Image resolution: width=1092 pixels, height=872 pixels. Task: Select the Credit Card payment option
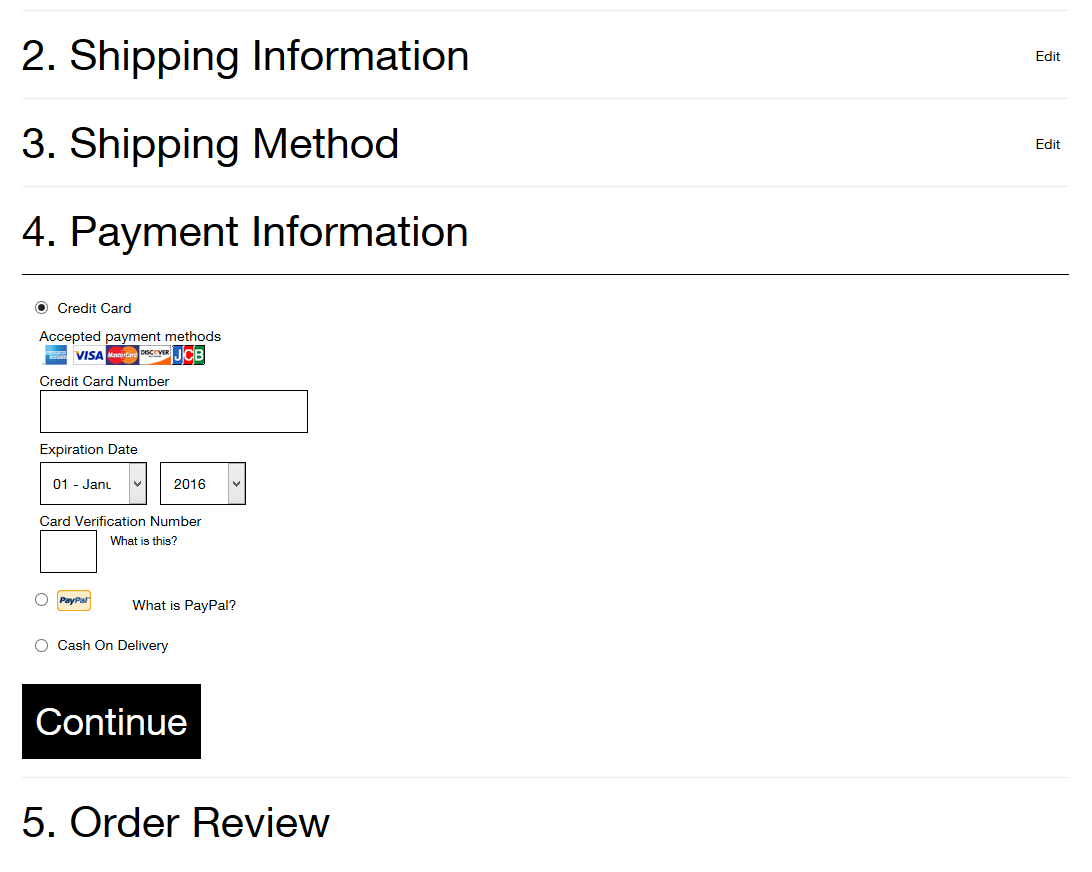42,308
